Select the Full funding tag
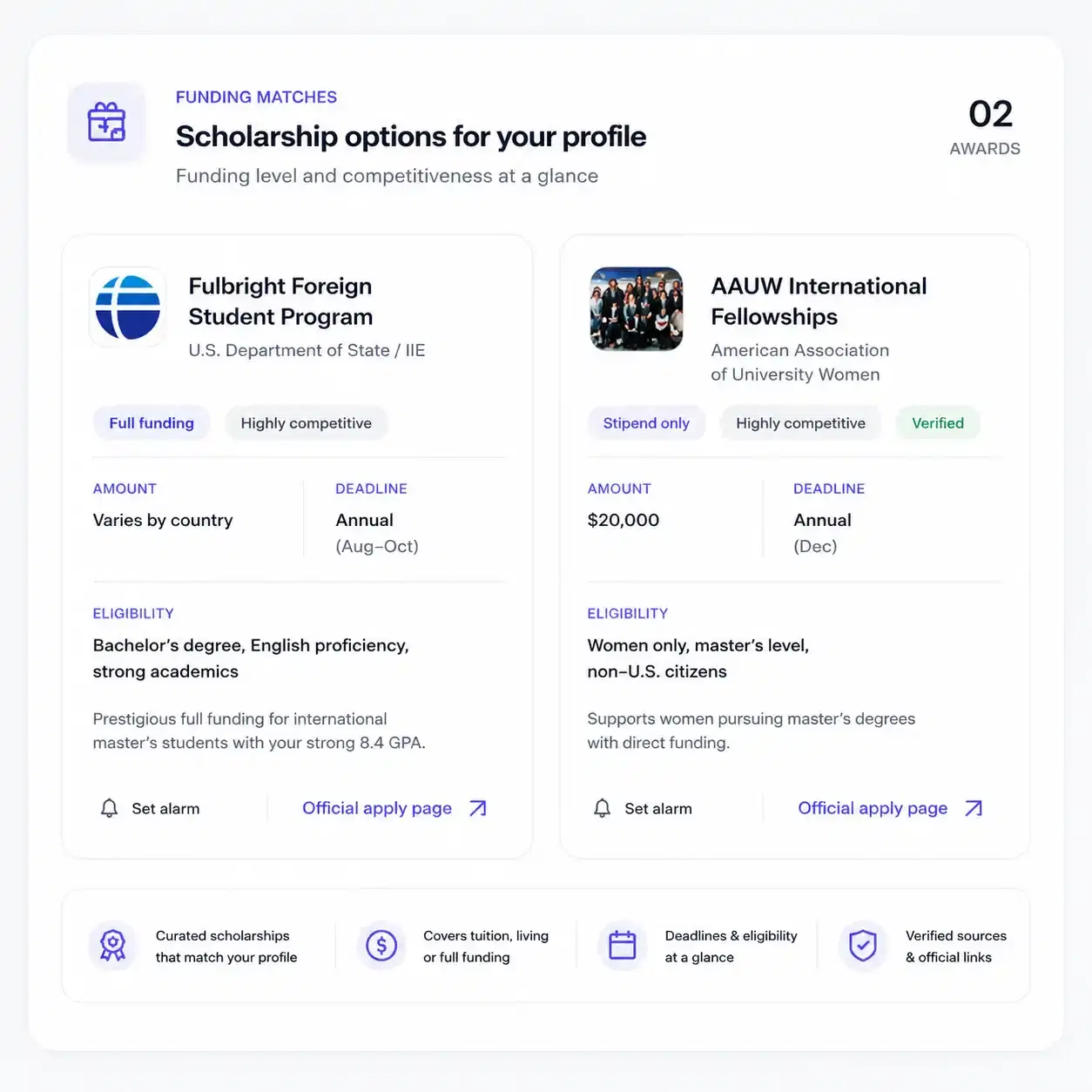This screenshot has width=1092, height=1092. click(x=152, y=423)
